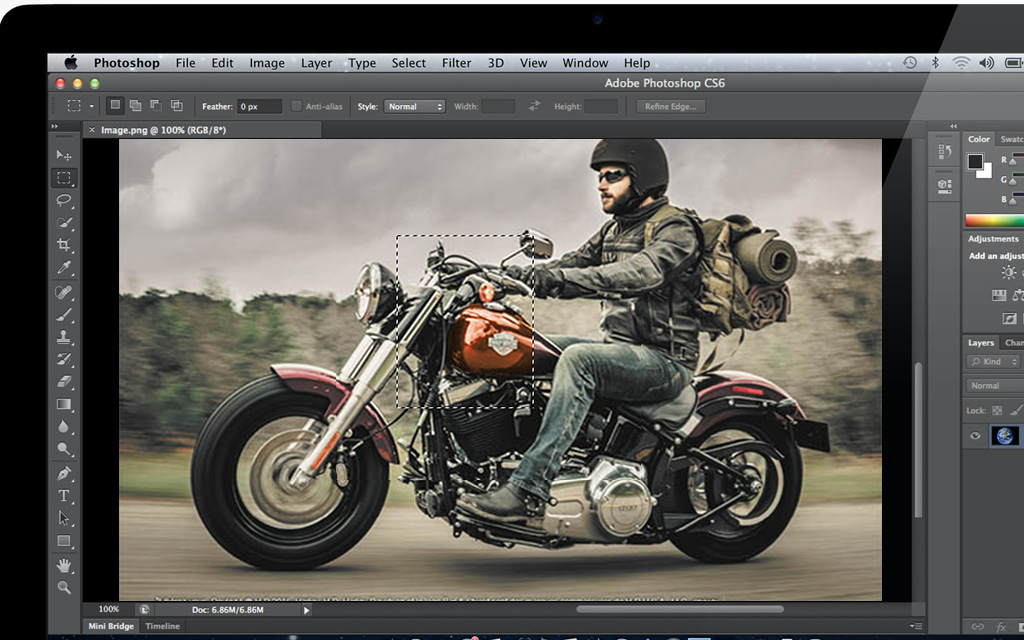Select the Clone Stamp tool
The width and height of the screenshot is (1024, 640).
coord(64,337)
